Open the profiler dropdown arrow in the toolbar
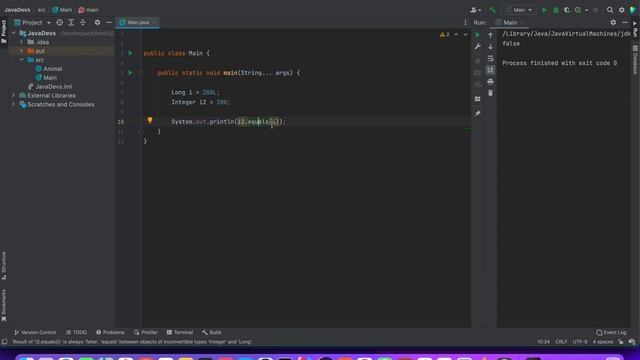 point(586,10)
